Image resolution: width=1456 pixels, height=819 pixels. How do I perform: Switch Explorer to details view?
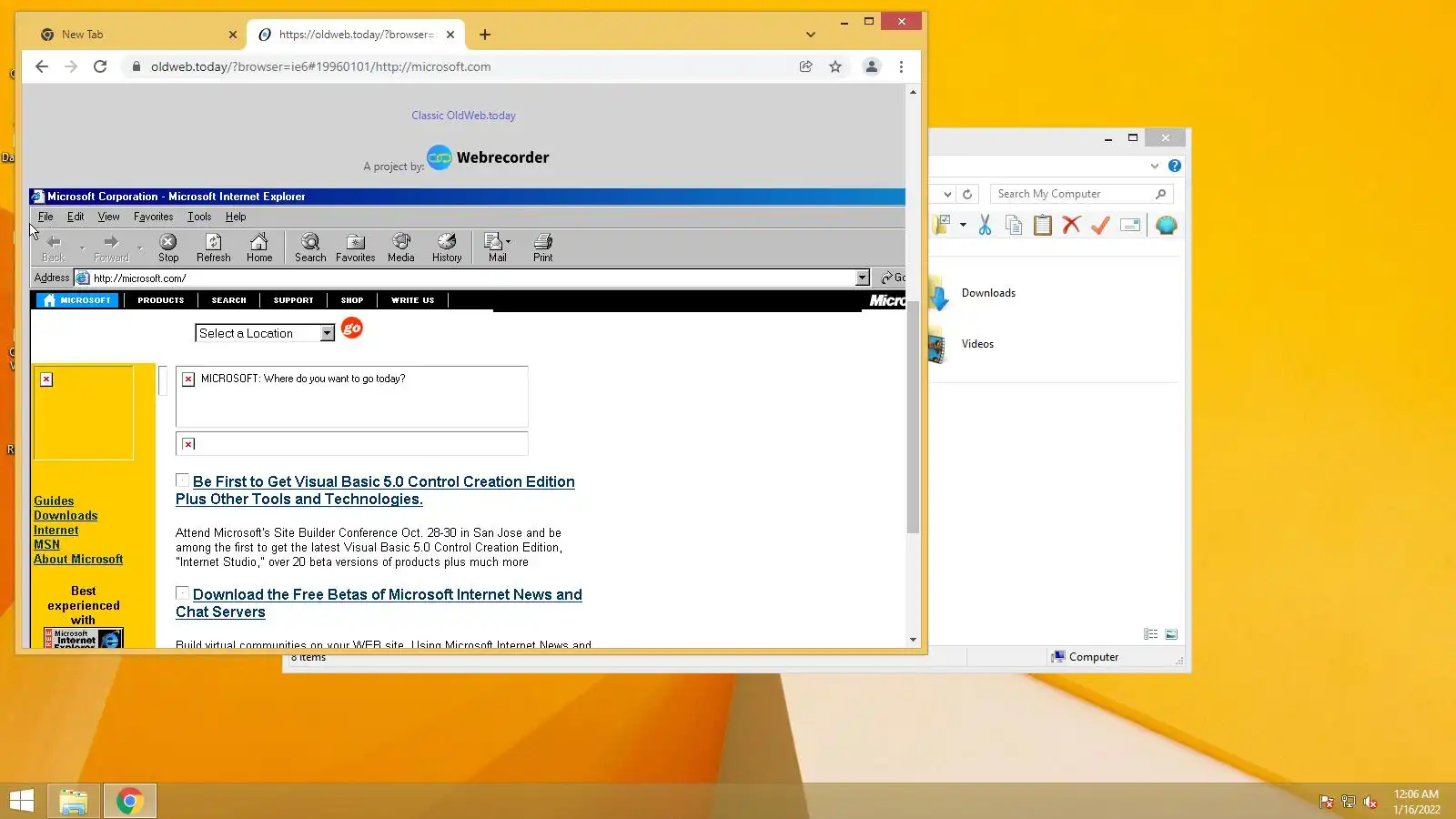[1151, 634]
